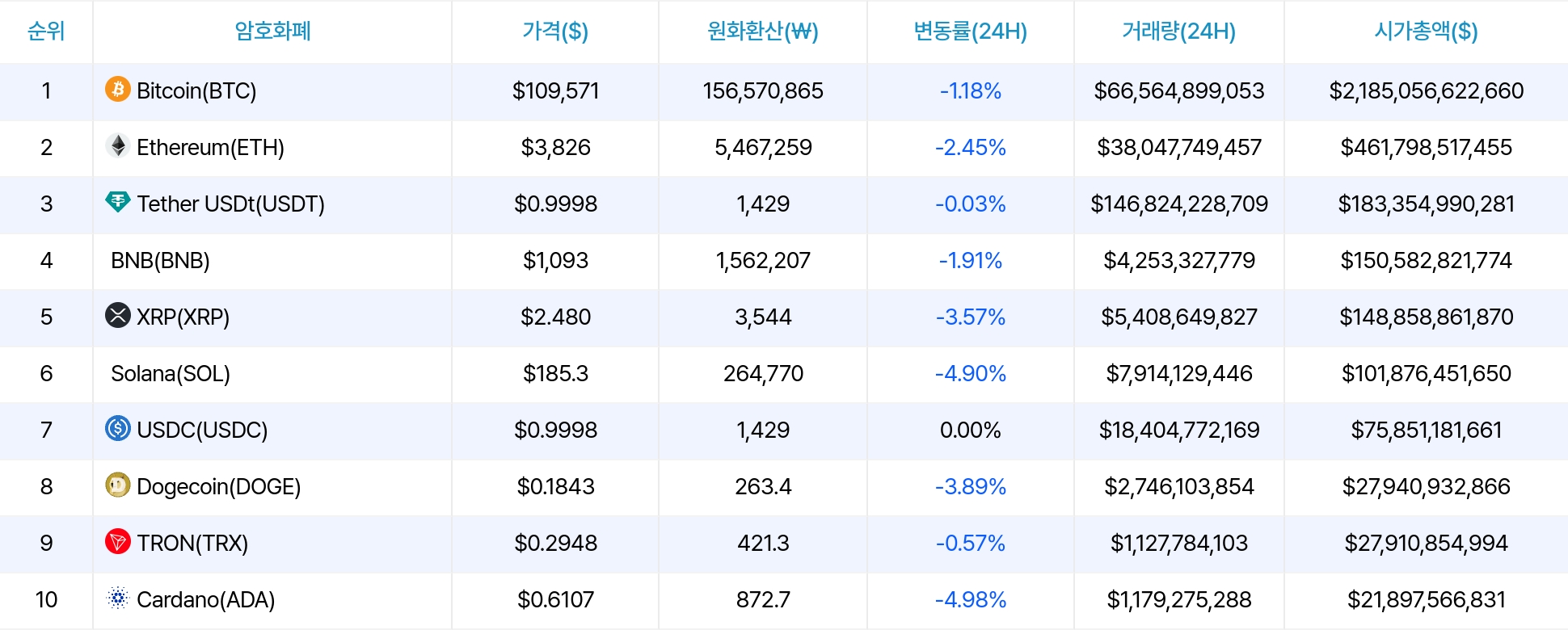Sort by 거래량(24H) column header
Screen dimensions: 1568x630
coord(1178,31)
